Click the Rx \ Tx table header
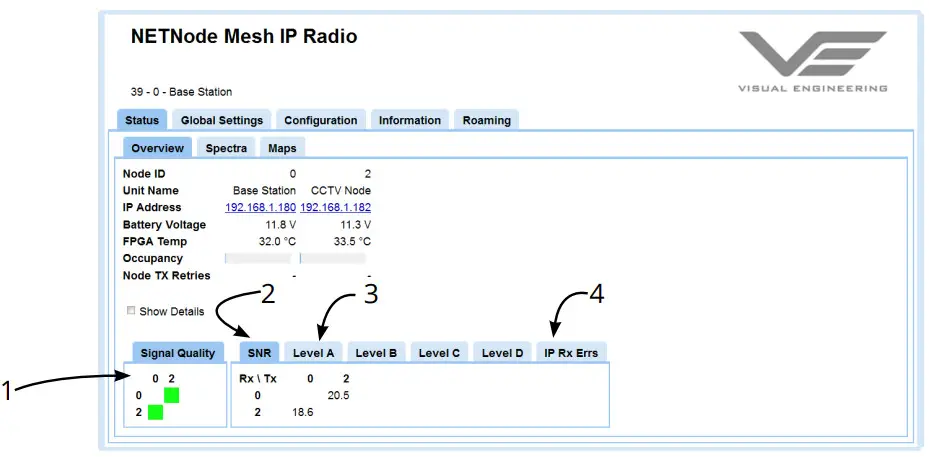Viewport: 929px width, 457px height. pos(258,378)
